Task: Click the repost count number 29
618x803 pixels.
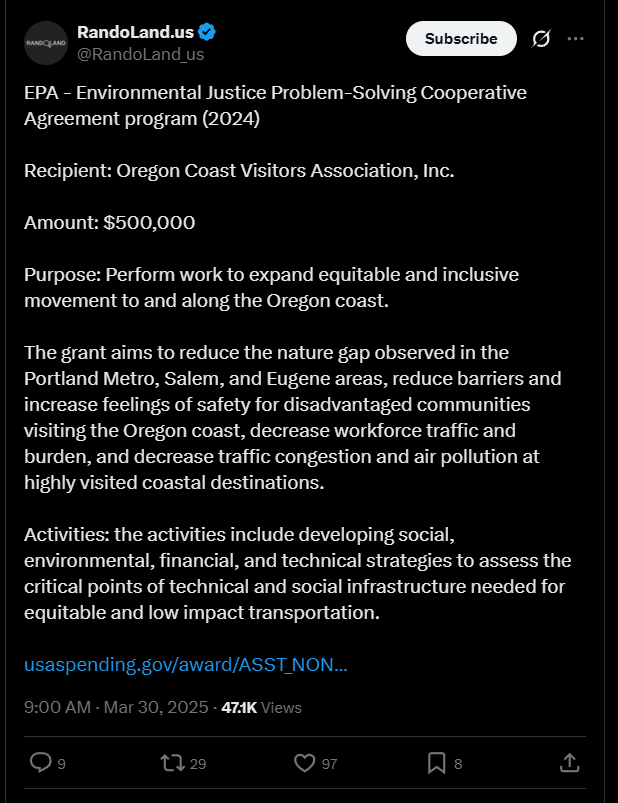Action: point(198,764)
